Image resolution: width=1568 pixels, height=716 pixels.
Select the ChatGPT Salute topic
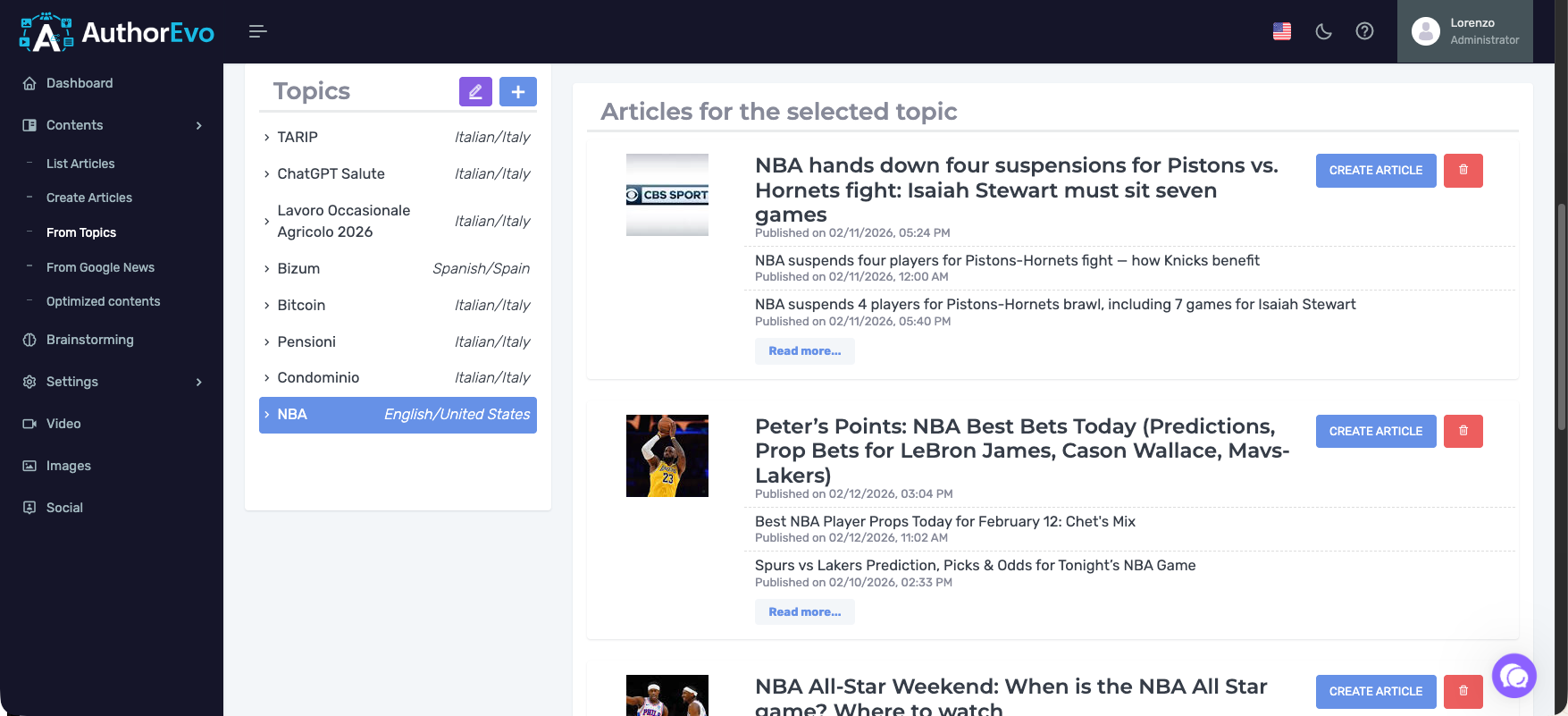coord(331,173)
